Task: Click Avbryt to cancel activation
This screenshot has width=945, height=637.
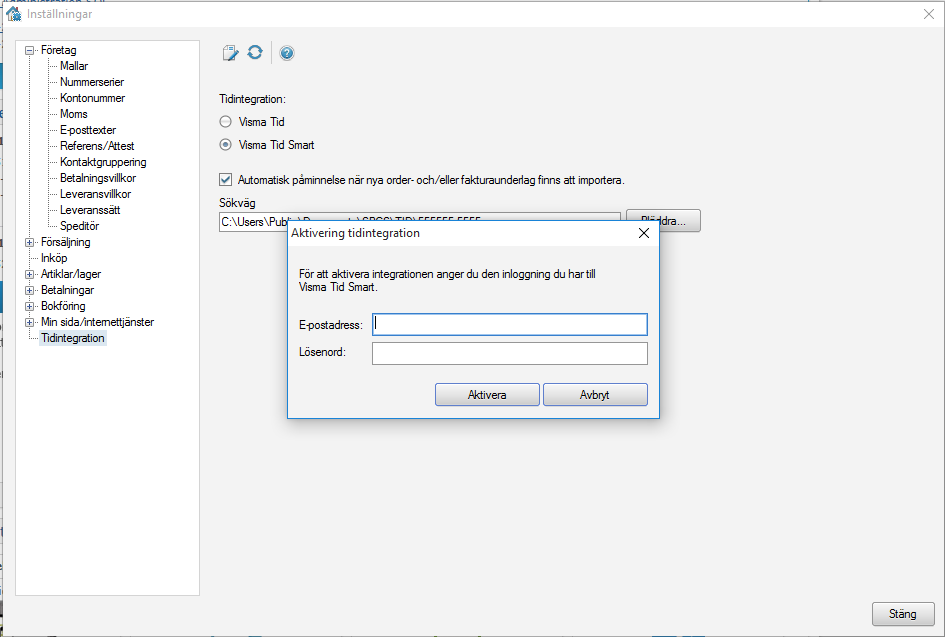Action: coord(595,395)
